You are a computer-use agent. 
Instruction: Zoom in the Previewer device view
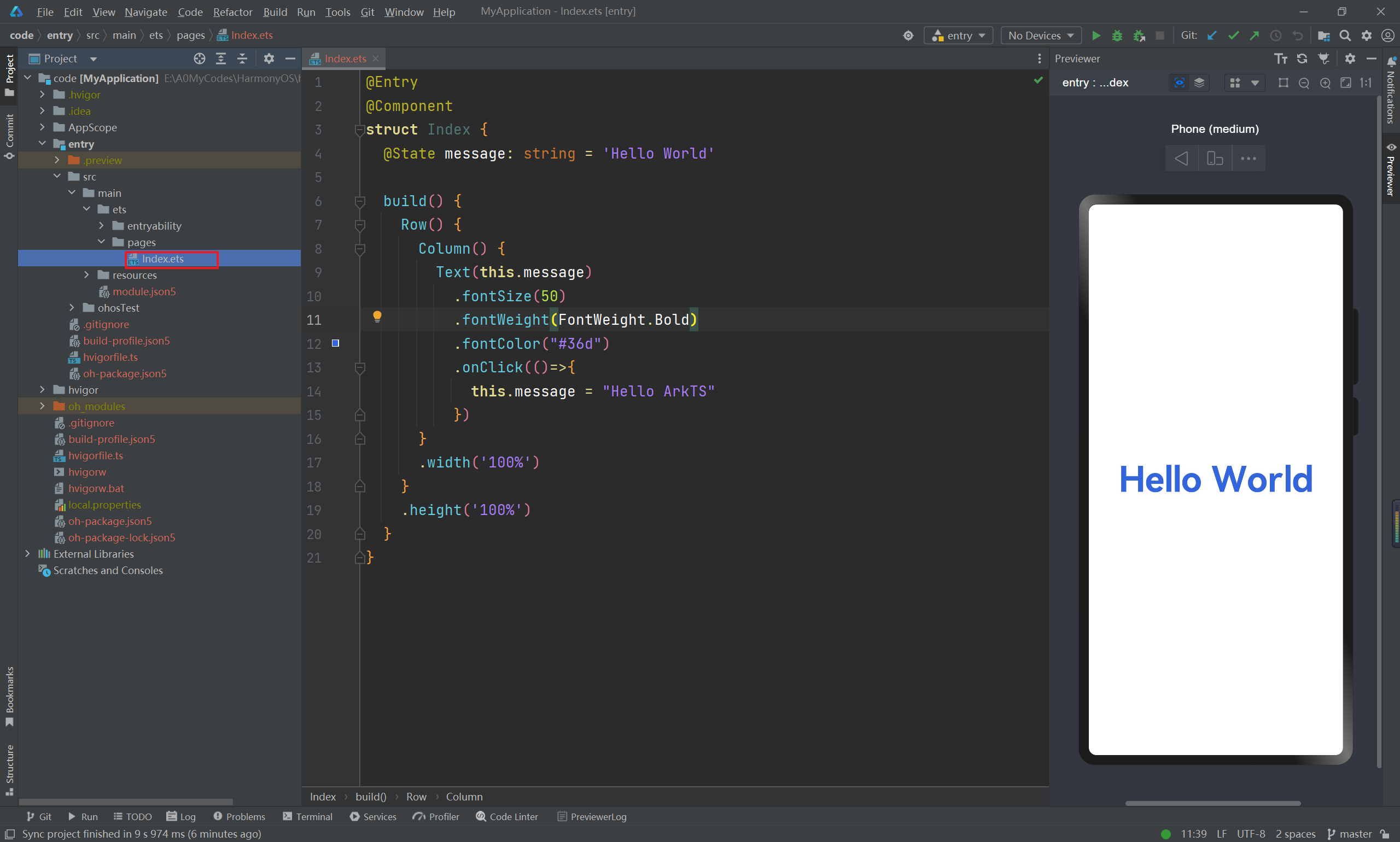(1325, 83)
